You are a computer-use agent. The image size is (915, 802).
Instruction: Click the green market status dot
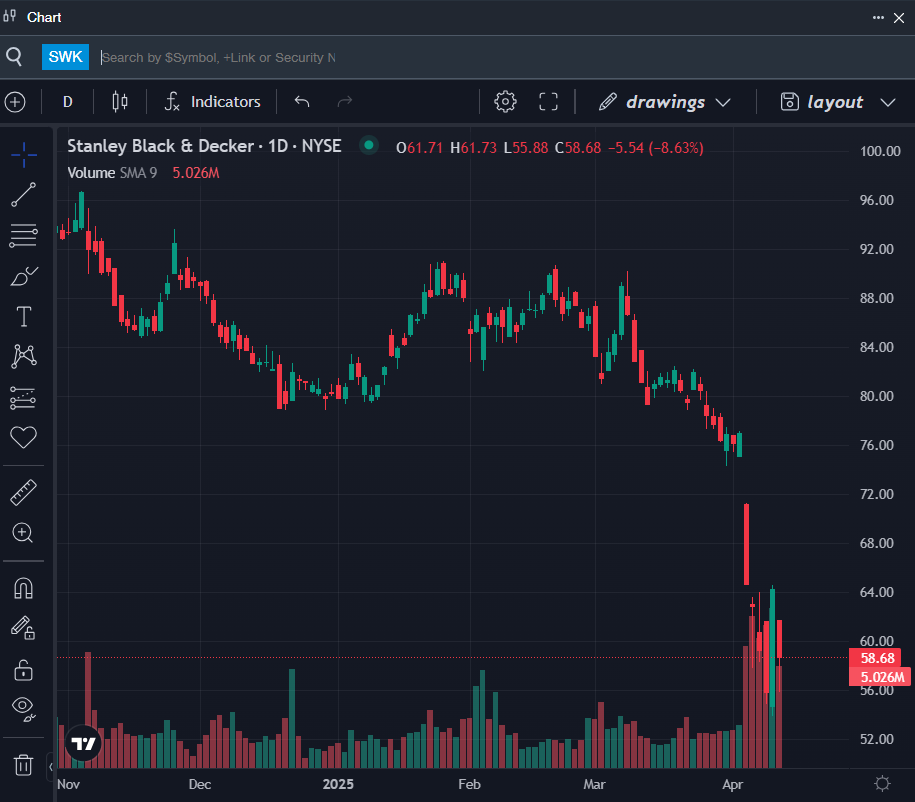coord(369,145)
